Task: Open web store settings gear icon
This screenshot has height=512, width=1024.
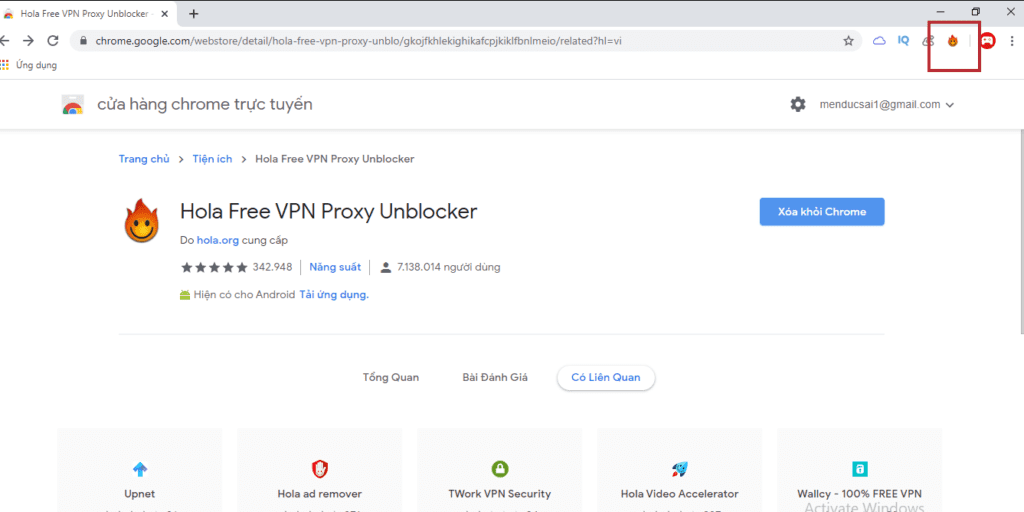Action: [798, 104]
